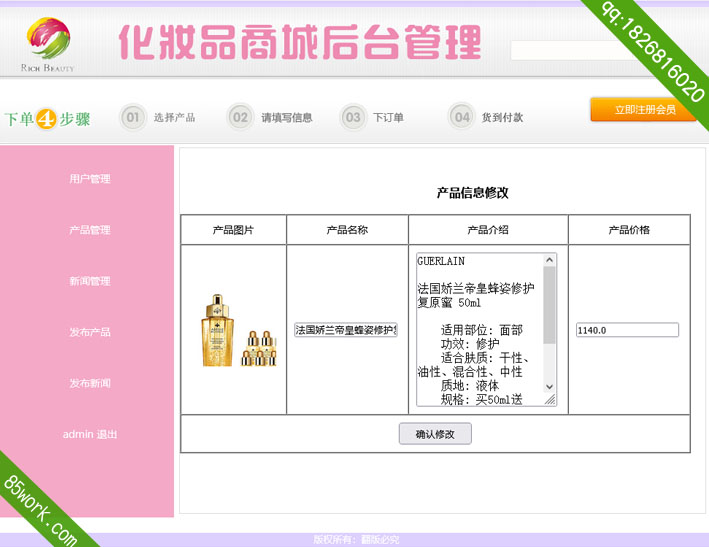Click the 产品价格 column header

click(629, 230)
